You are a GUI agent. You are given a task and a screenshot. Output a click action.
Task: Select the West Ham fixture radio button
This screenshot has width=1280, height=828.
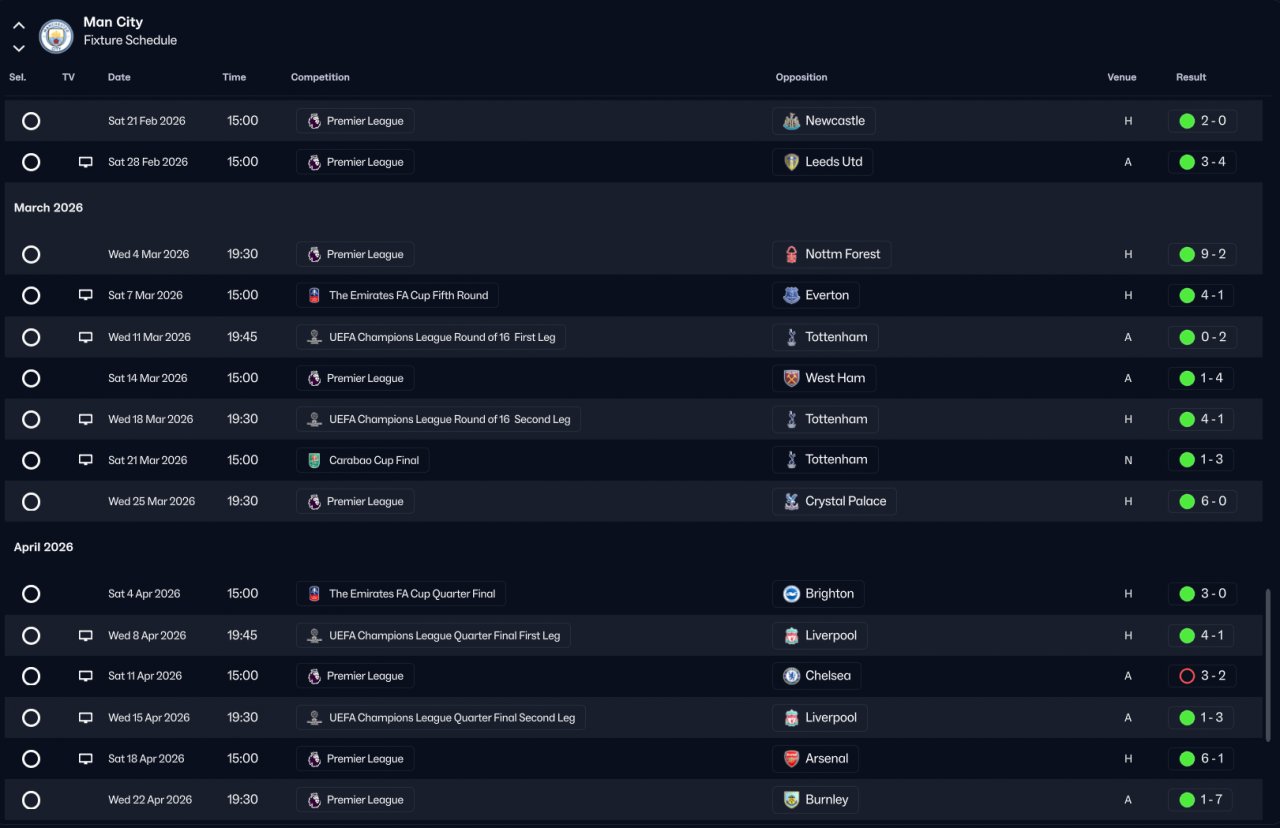coord(31,378)
